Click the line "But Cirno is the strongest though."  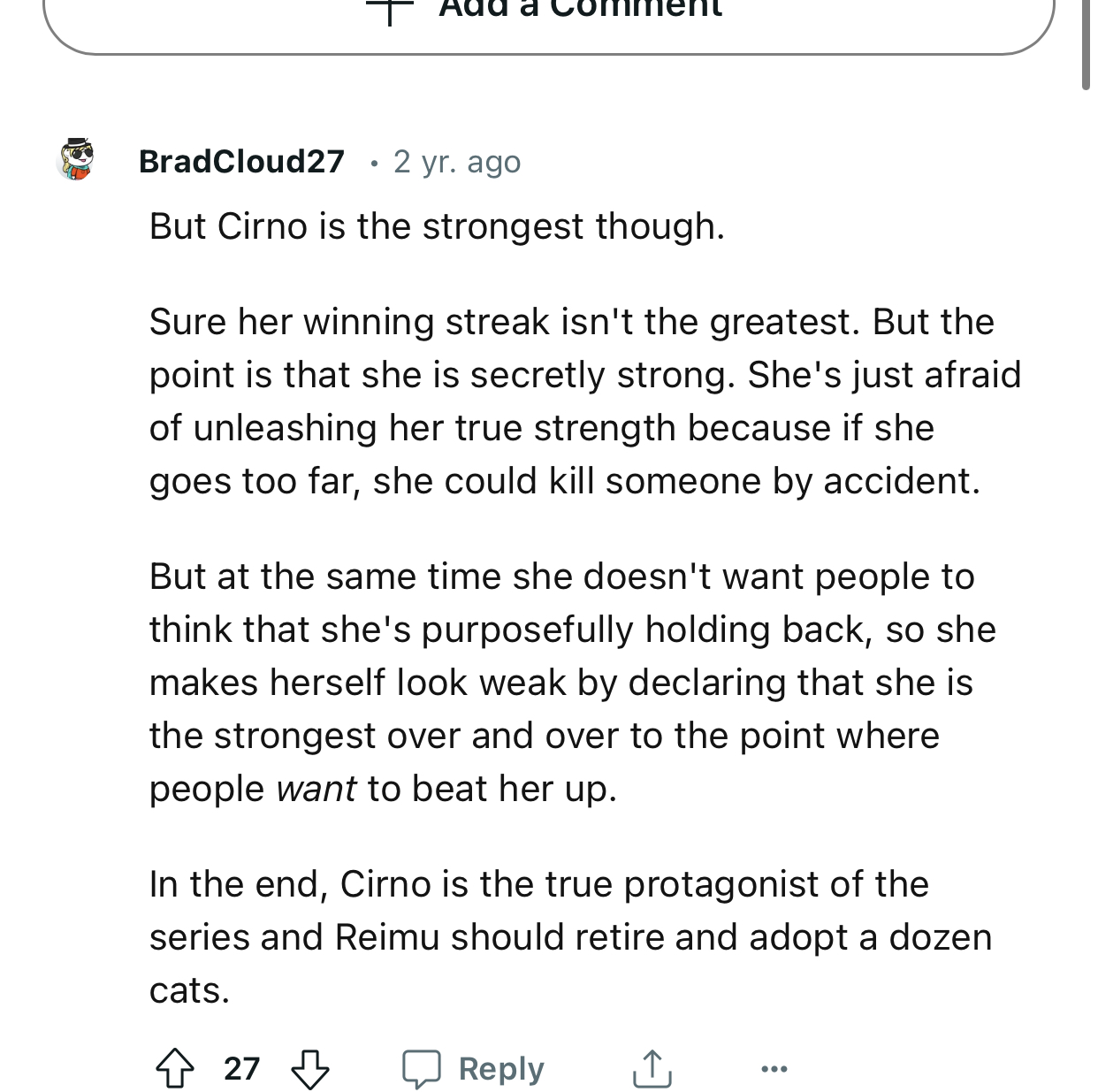point(437,226)
